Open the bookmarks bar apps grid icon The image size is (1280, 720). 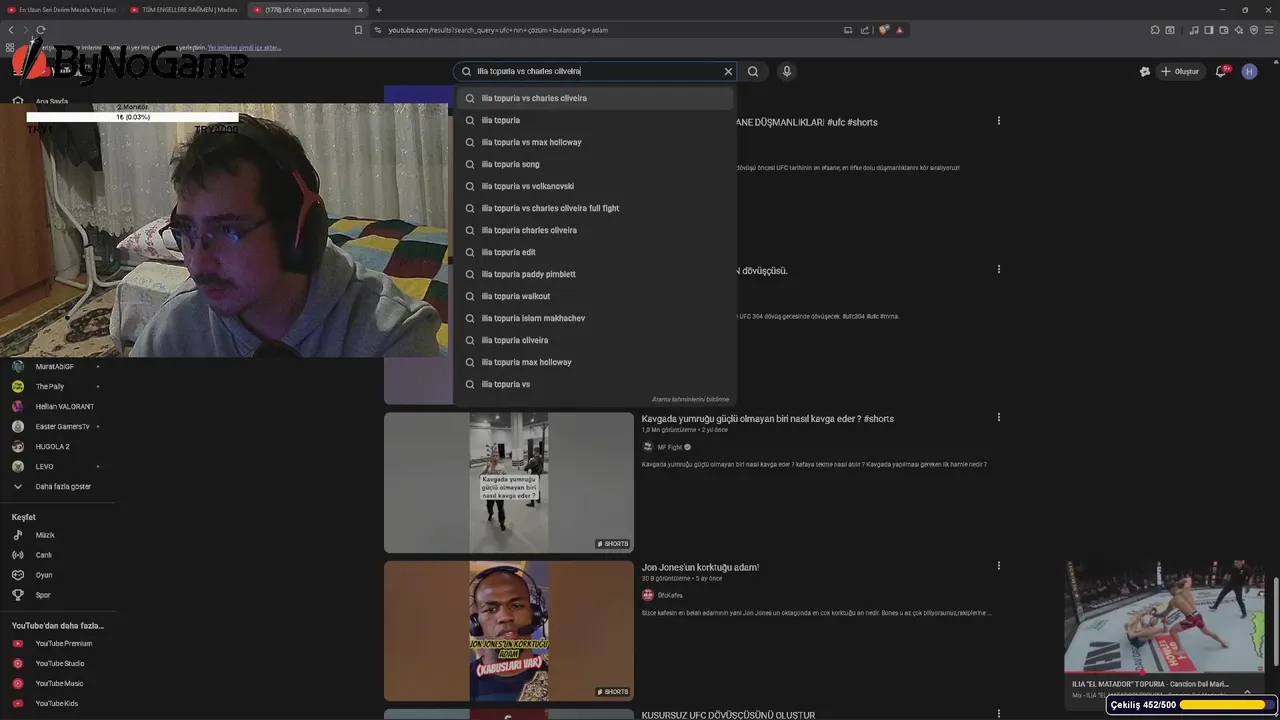[10, 47]
